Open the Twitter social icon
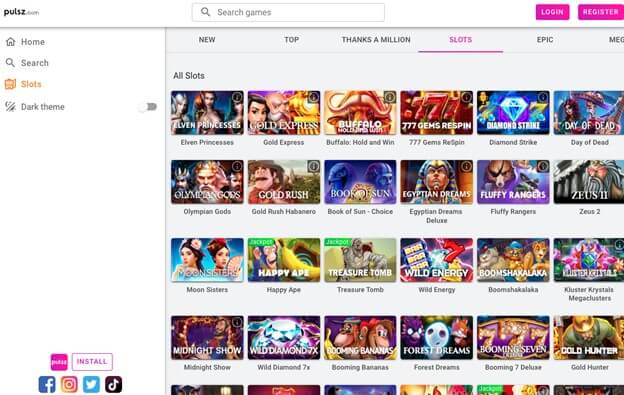This screenshot has width=624, height=395. click(91, 384)
